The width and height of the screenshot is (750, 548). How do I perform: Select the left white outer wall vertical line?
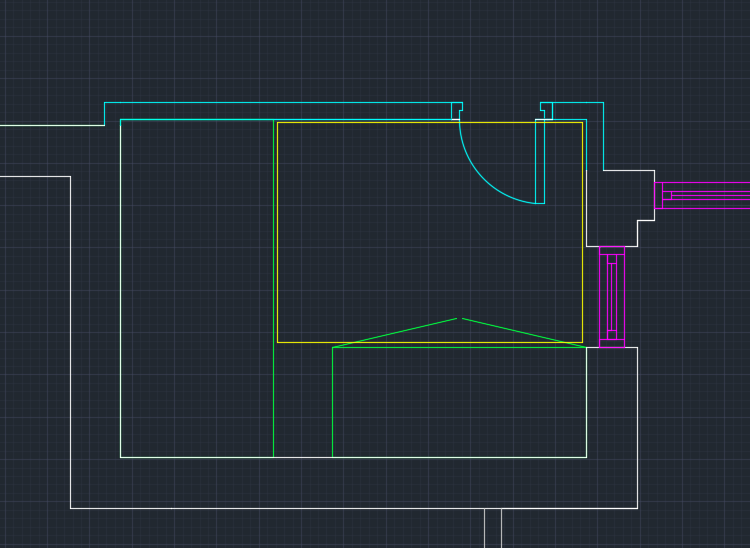[70, 340]
